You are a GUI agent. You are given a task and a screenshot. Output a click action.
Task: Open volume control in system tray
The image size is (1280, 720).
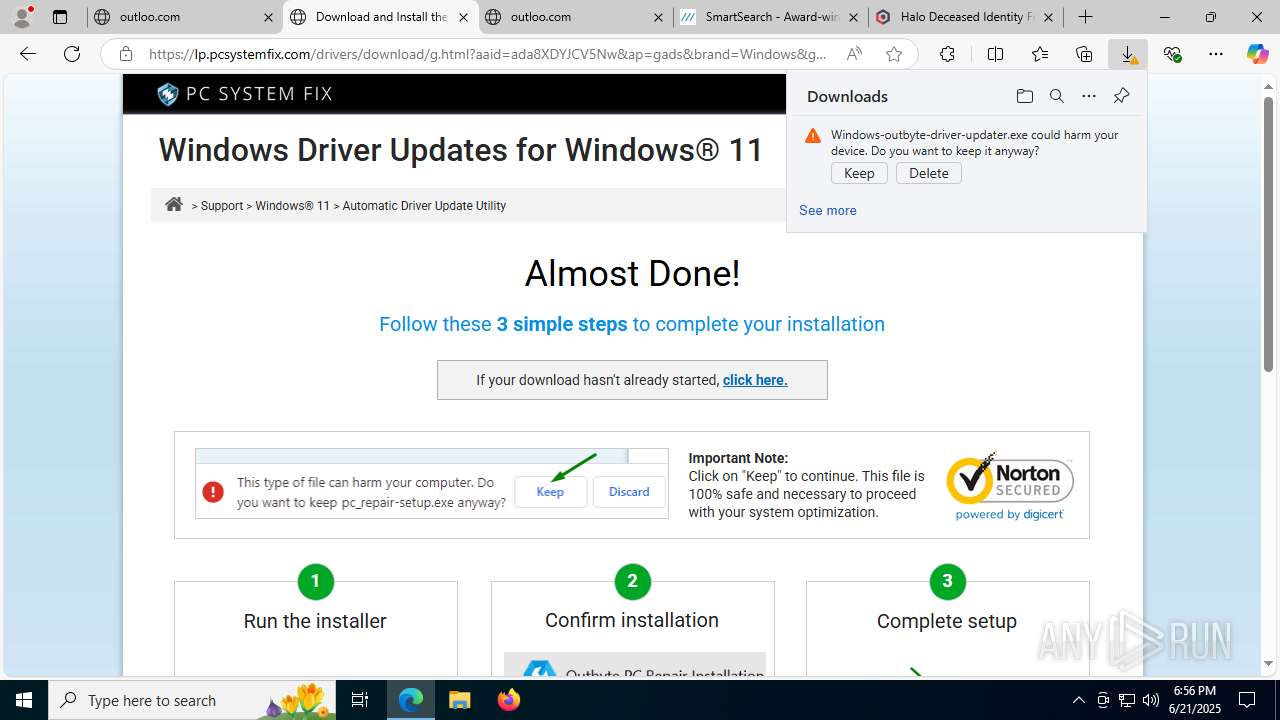pyautogui.click(x=1151, y=700)
